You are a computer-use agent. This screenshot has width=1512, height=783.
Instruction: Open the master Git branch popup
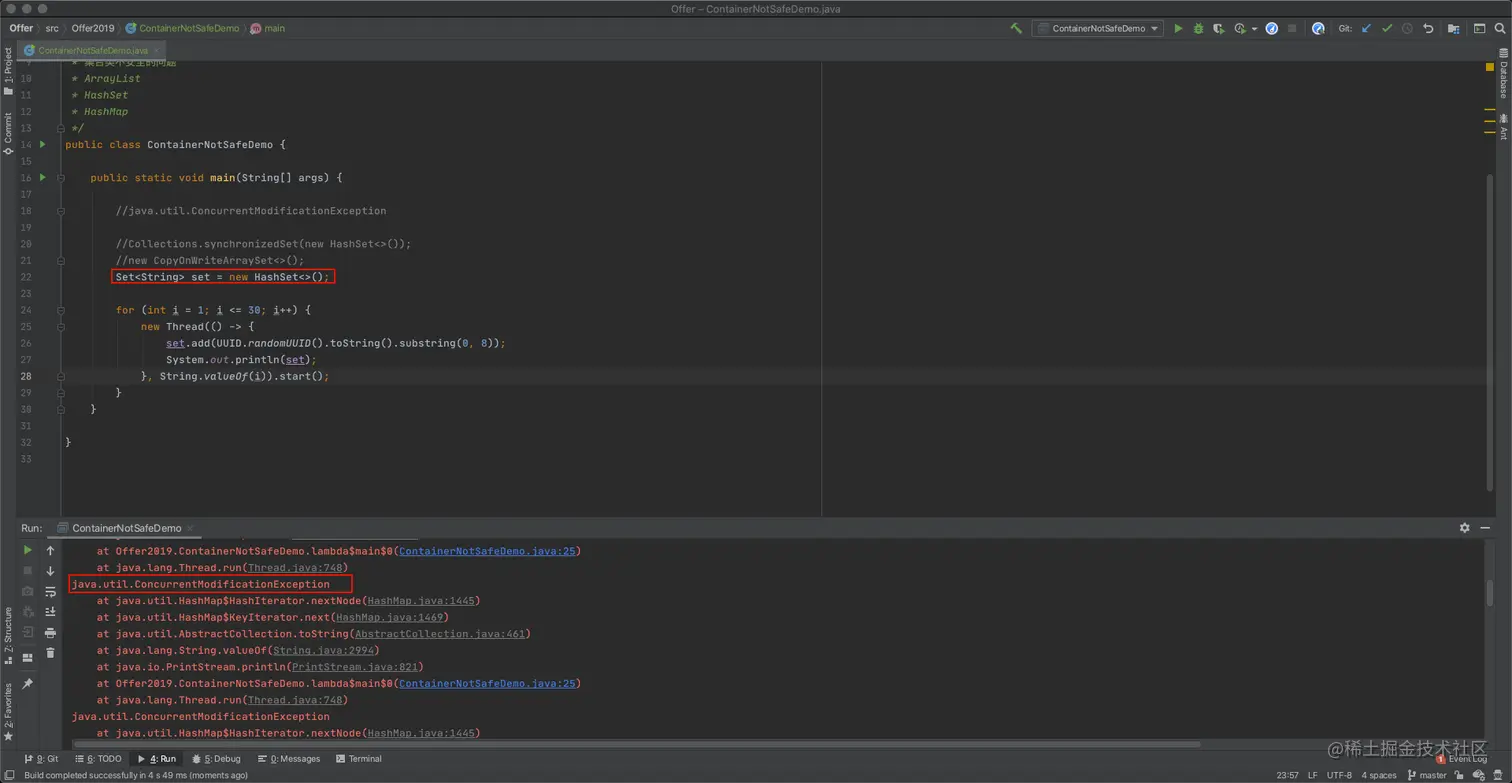click(x=1427, y=775)
